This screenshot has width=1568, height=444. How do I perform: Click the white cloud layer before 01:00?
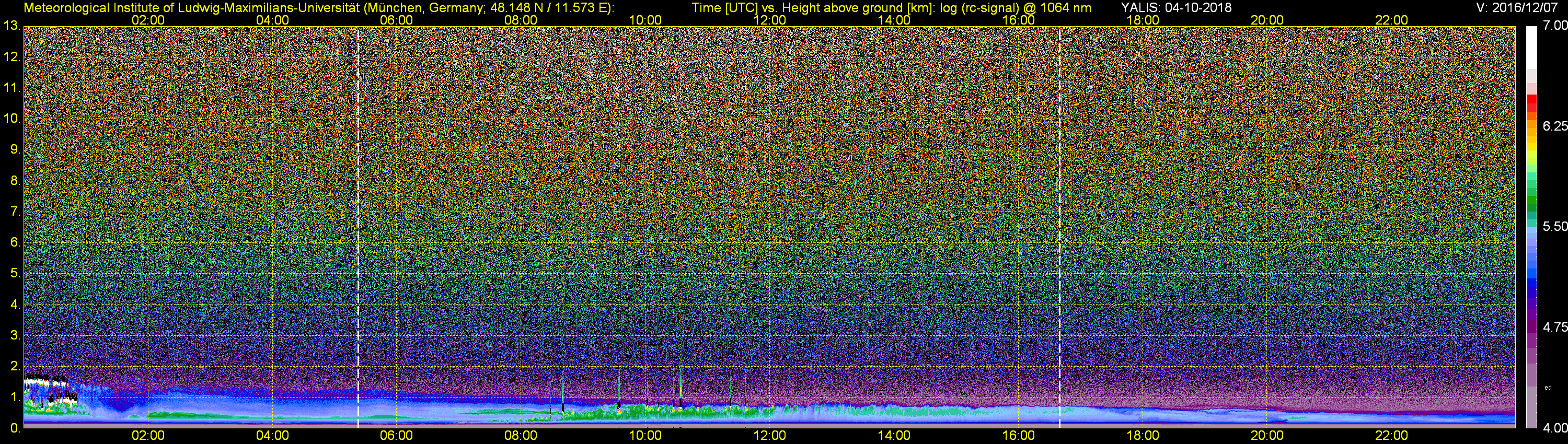coord(43,381)
